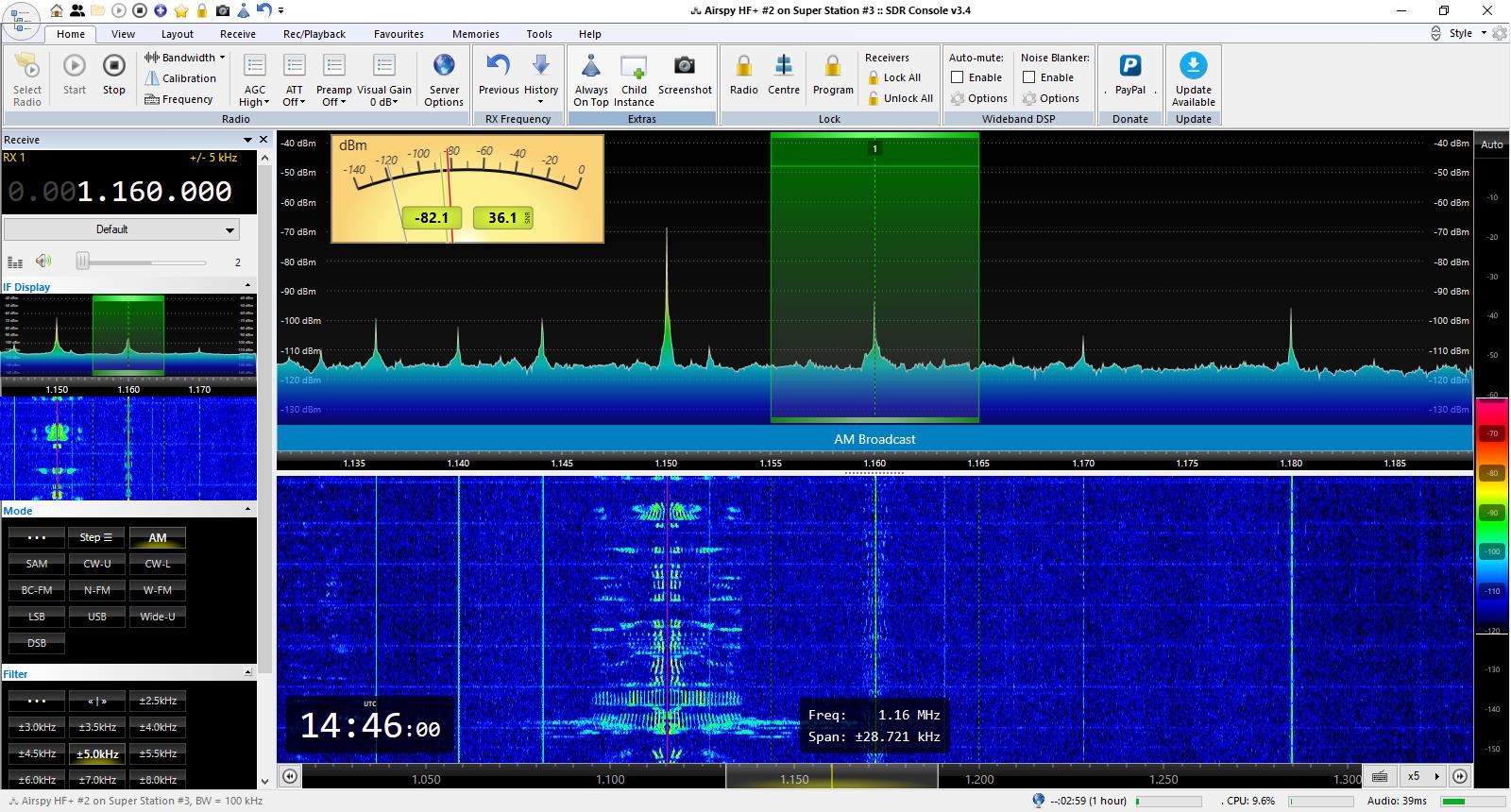Go to Previous RX frequency
1511x812 pixels.
(498, 66)
